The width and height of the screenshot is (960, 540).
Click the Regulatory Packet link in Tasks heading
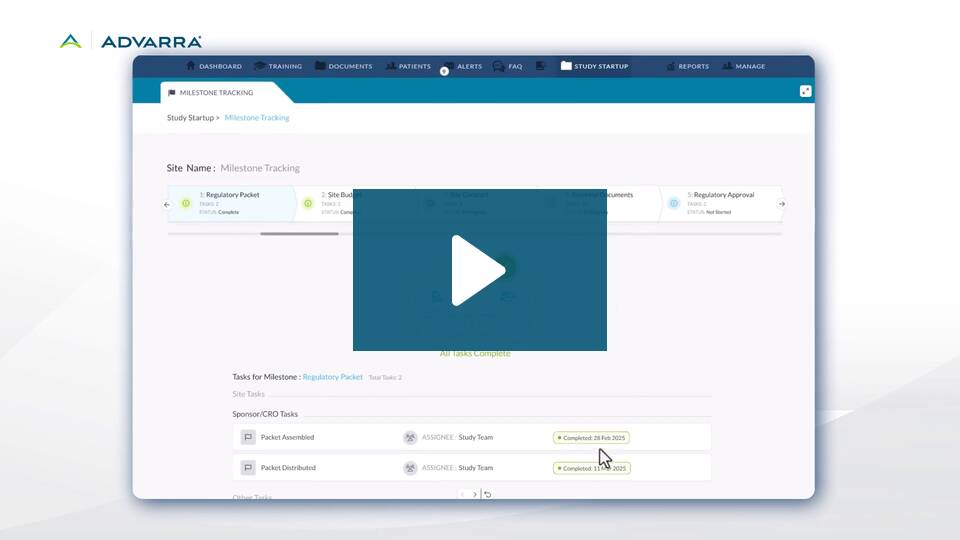coord(332,377)
